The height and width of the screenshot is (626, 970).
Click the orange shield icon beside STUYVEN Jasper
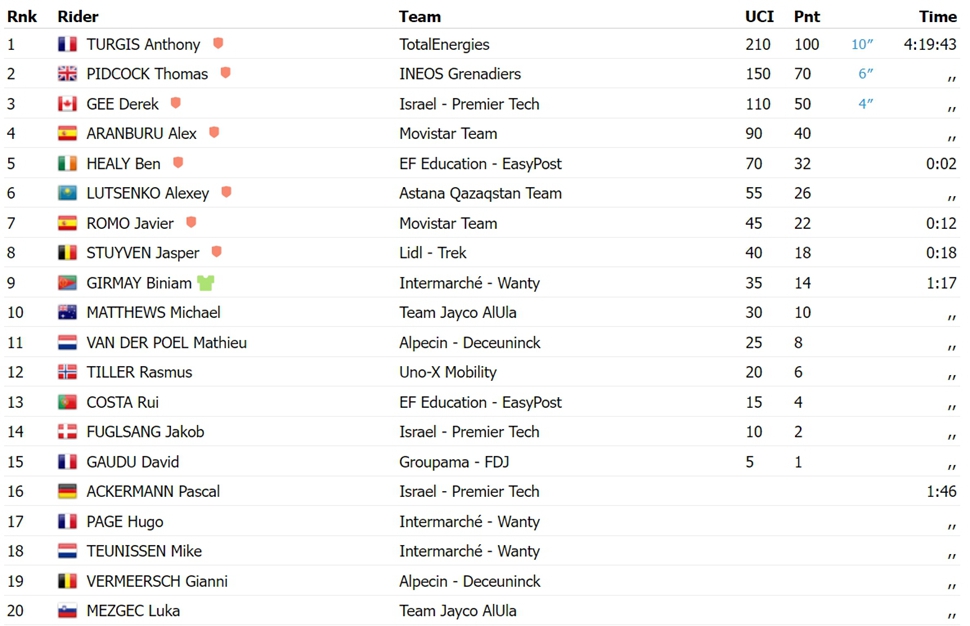[217, 252]
